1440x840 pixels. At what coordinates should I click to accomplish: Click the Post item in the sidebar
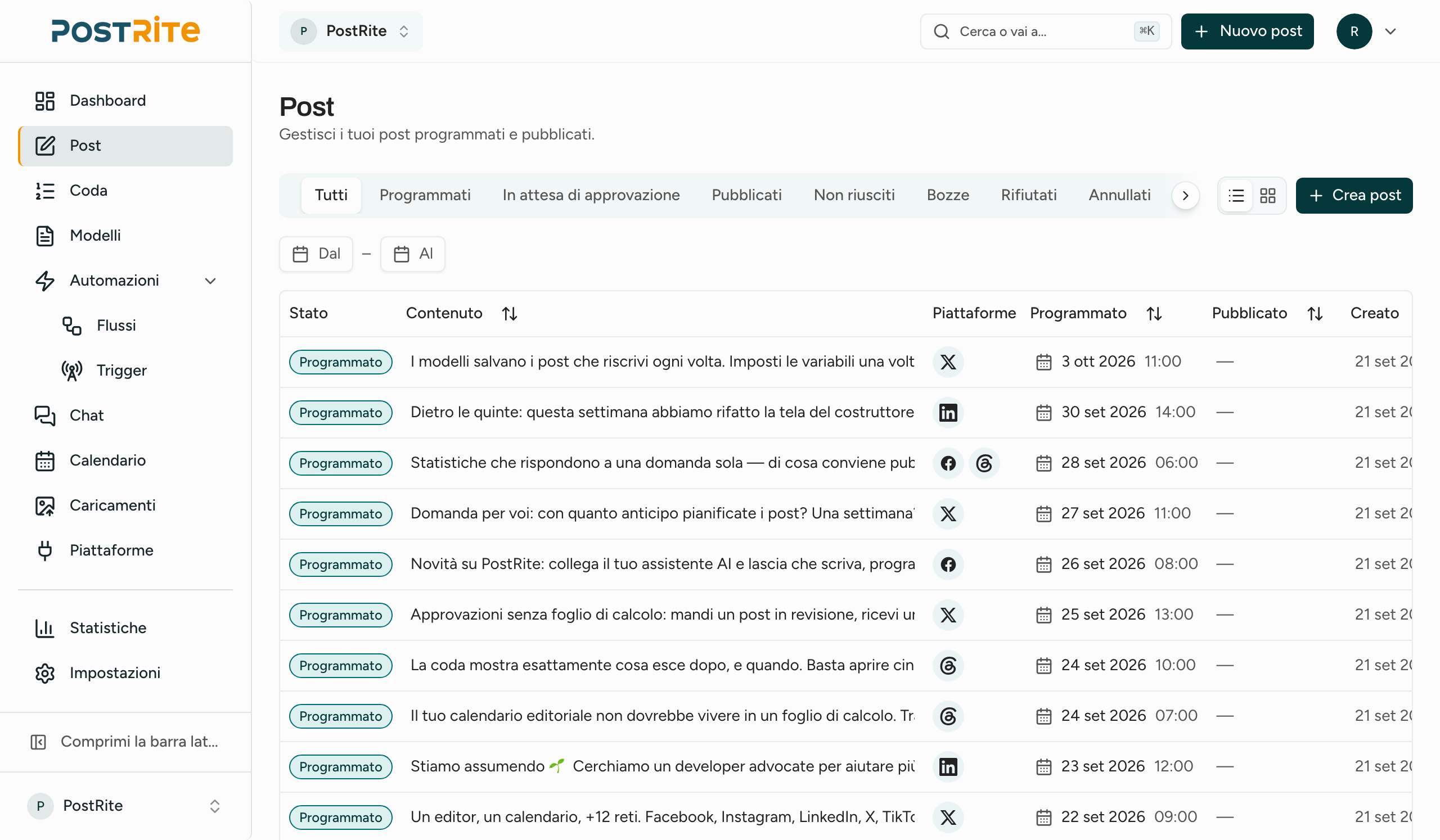pos(125,146)
